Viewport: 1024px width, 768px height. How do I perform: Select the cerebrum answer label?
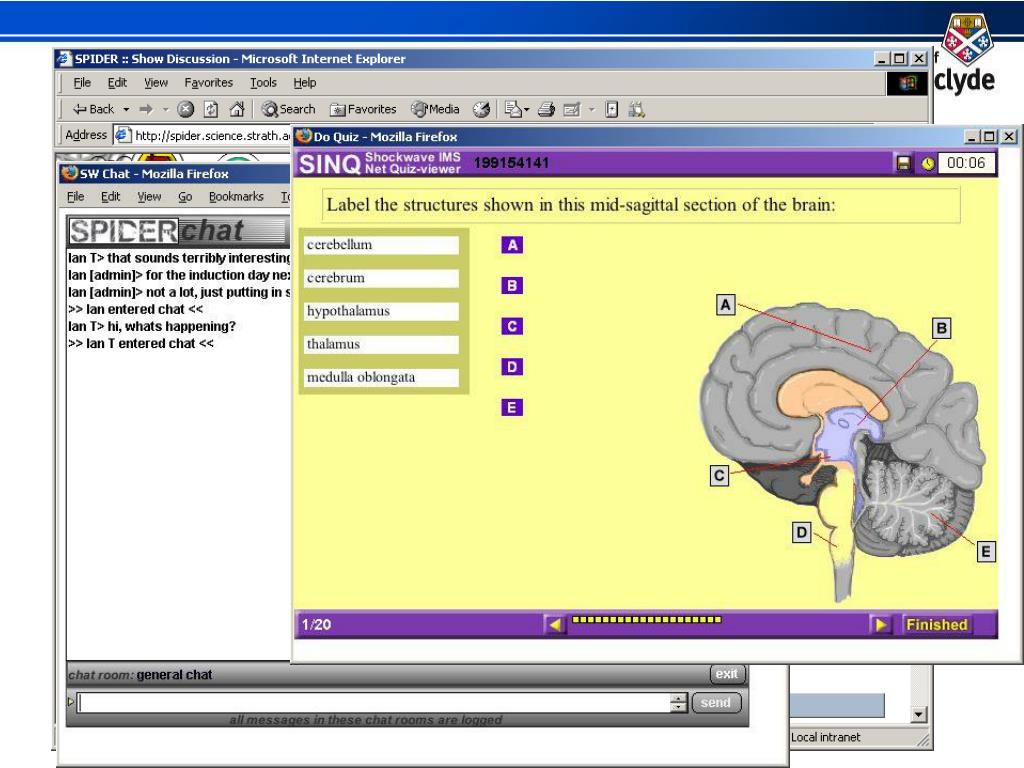pos(381,278)
